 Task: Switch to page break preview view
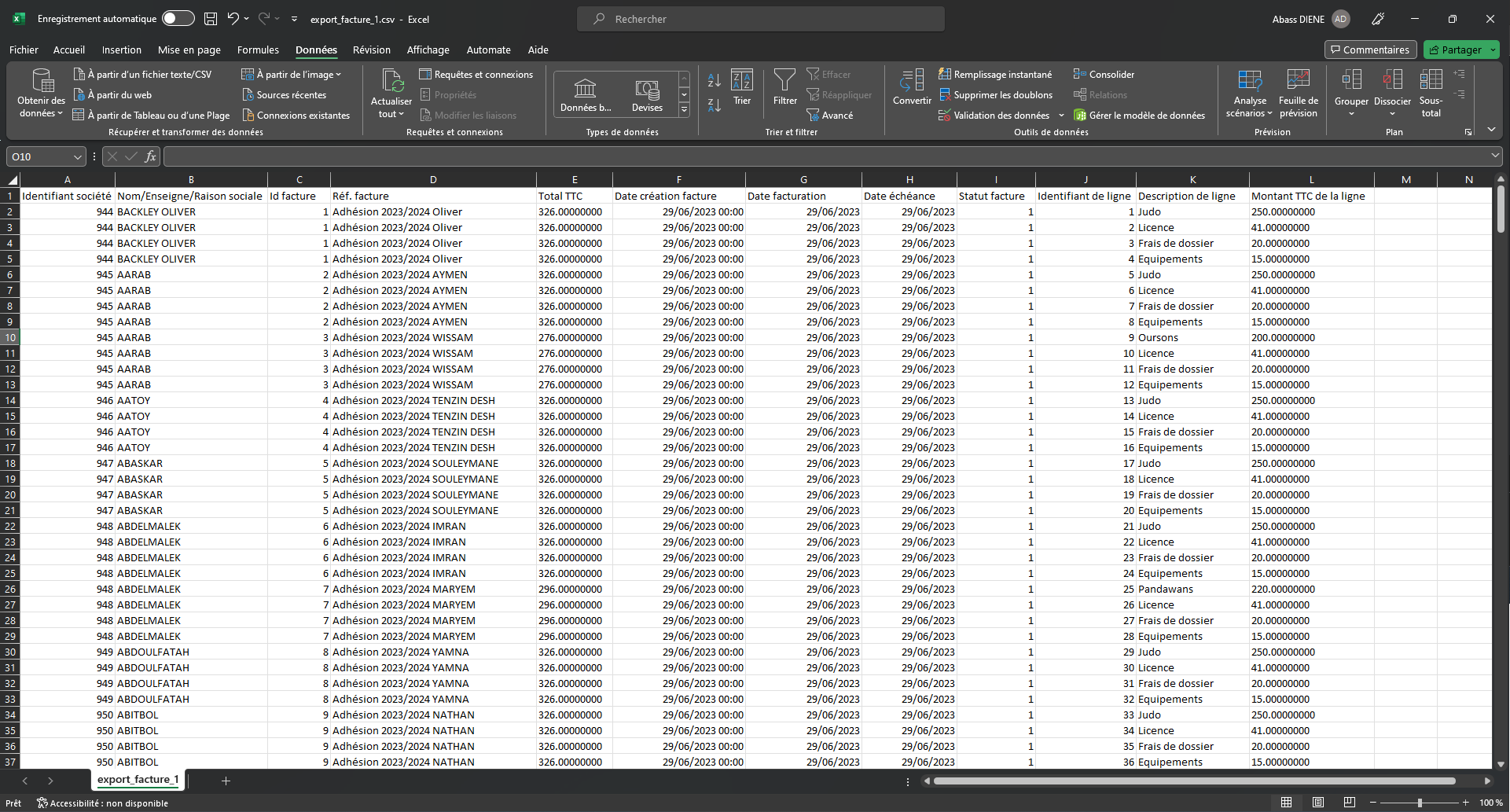1350,803
